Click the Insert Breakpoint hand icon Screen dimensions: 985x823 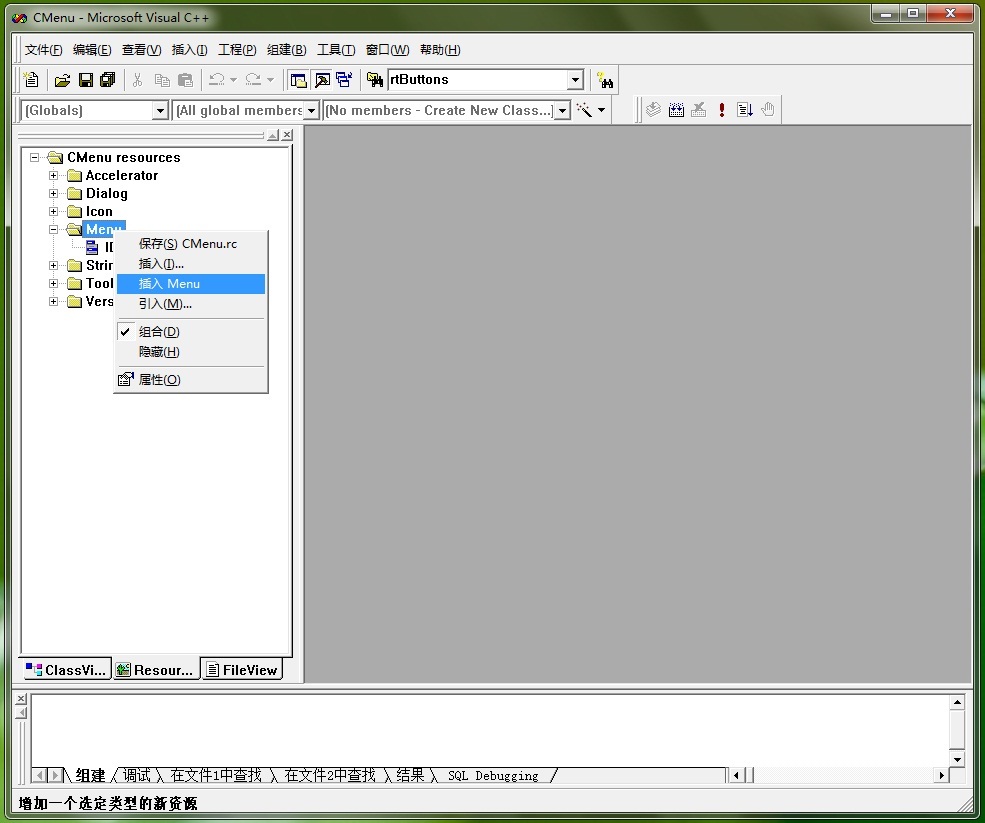point(768,110)
